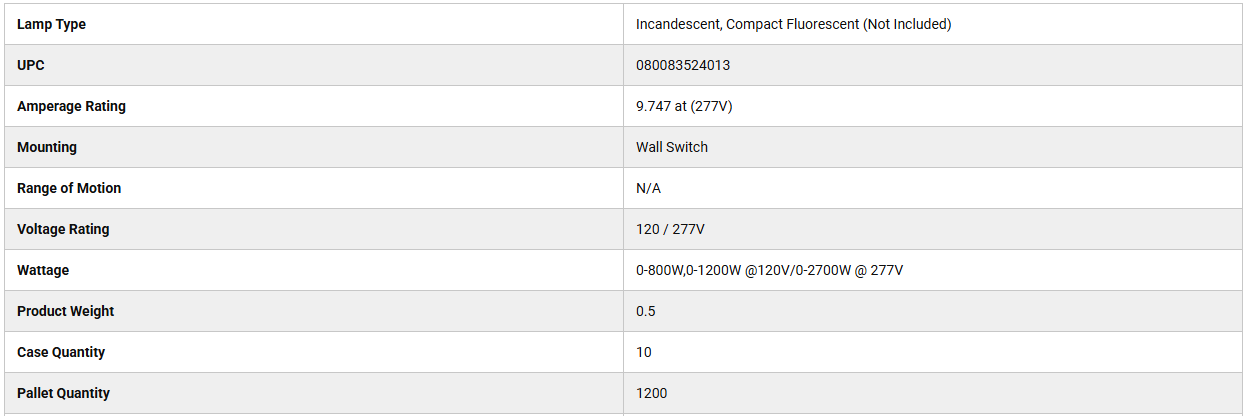Select the Incandescent, Compact Fluorescent value text
The width and height of the screenshot is (1247, 416).
(793, 24)
